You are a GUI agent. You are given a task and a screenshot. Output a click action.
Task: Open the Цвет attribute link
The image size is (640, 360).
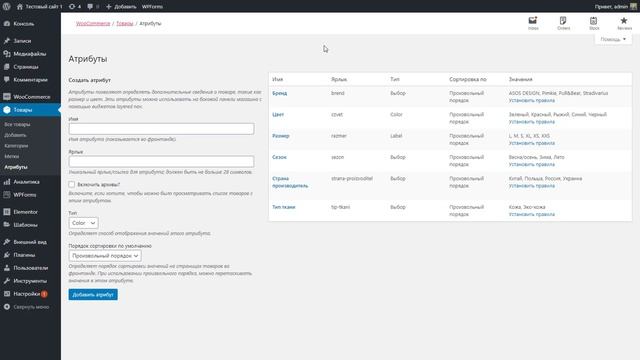click(278, 114)
